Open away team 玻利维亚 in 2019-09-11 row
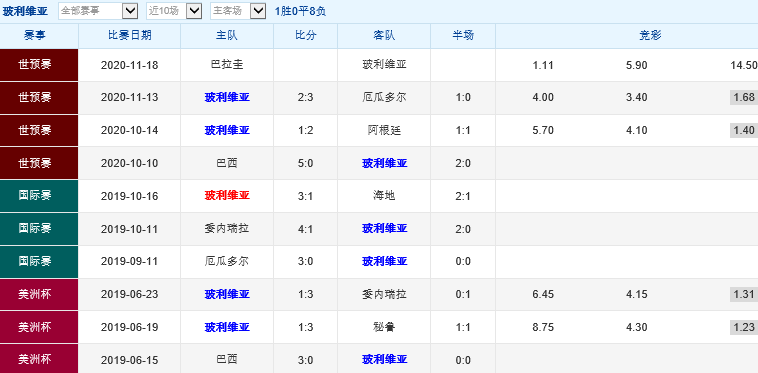The width and height of the screenshot is (758, 373). coord(384,261)
